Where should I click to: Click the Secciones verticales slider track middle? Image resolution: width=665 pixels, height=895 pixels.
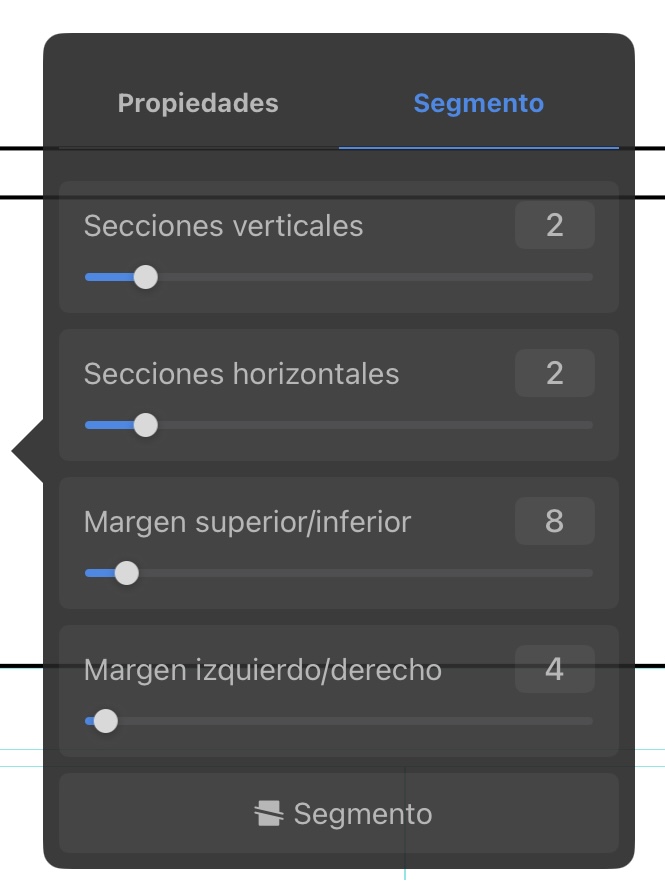point(339,277)
